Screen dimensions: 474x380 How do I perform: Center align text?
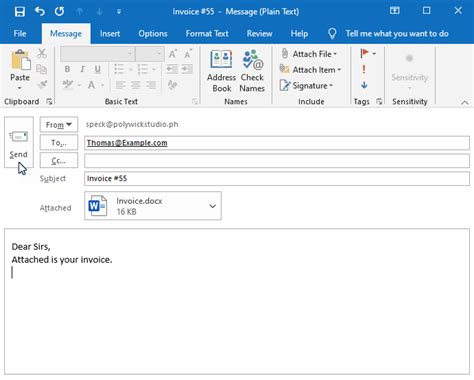[136, 85]
